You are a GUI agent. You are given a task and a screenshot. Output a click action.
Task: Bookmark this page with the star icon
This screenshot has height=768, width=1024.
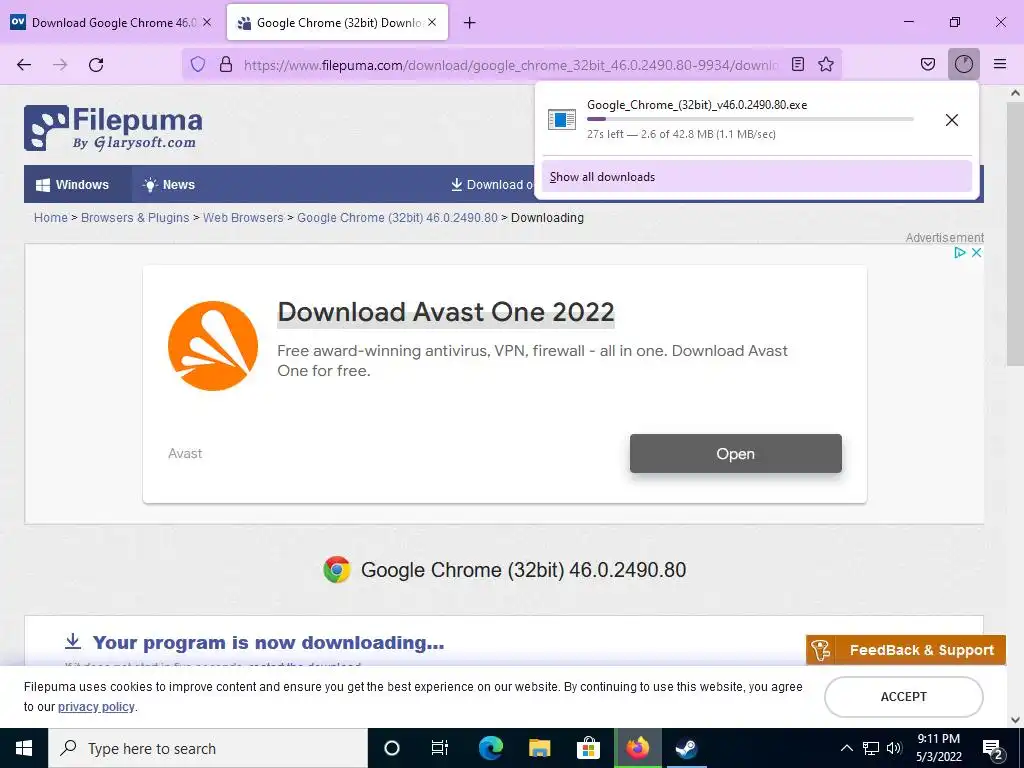[826, 64]
